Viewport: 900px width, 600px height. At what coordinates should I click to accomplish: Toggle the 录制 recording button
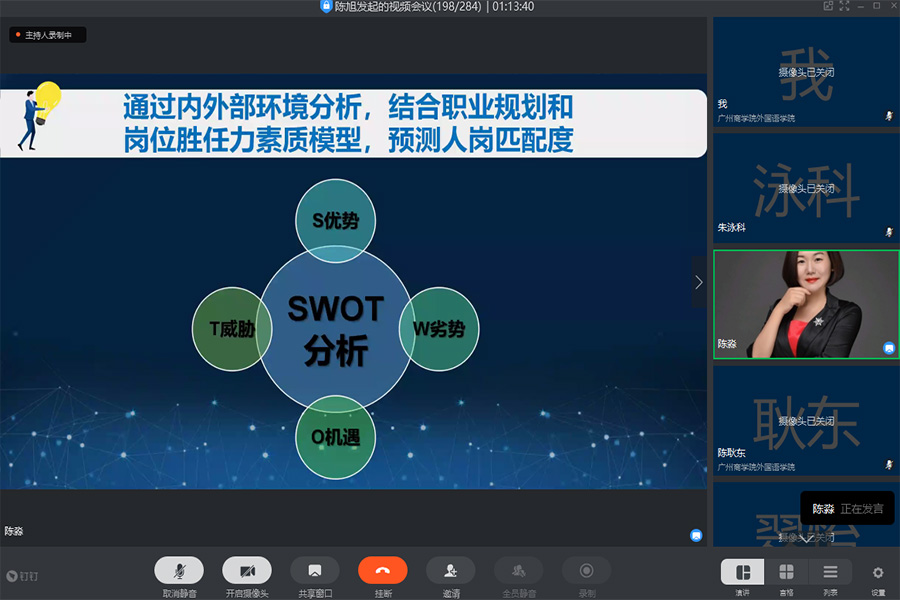(x=587, y=570)
